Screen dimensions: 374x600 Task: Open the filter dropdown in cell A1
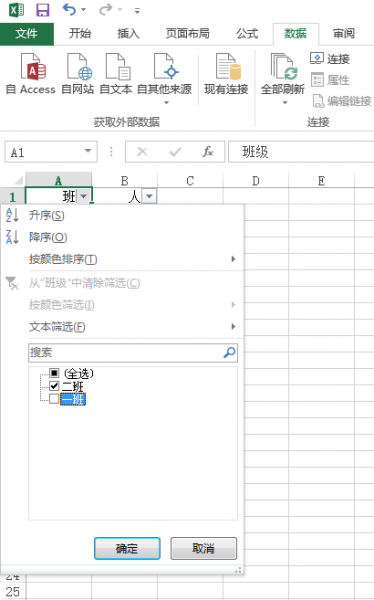pos(83,197)
